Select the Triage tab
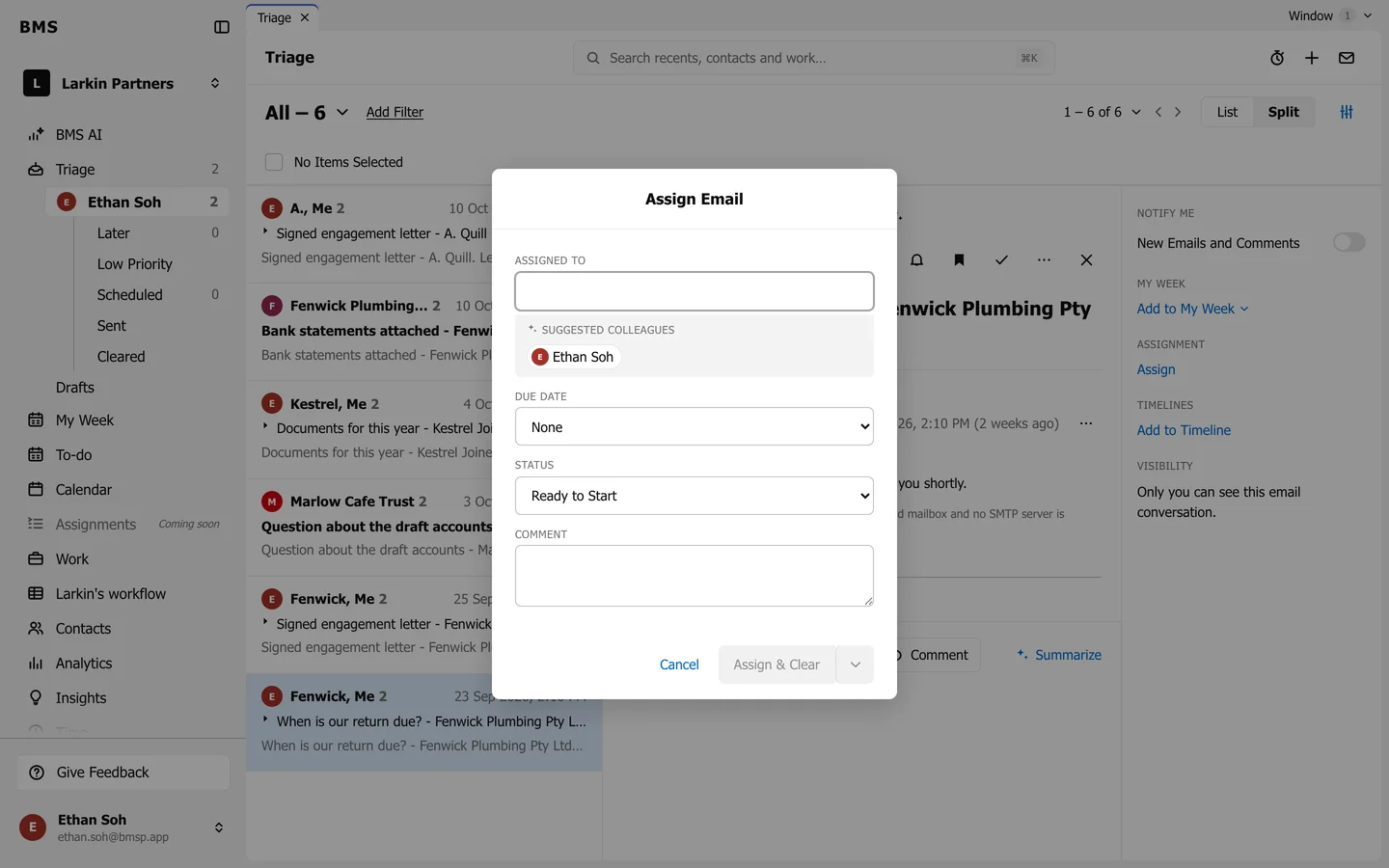The image size is (1389, 868). [274, 17]
